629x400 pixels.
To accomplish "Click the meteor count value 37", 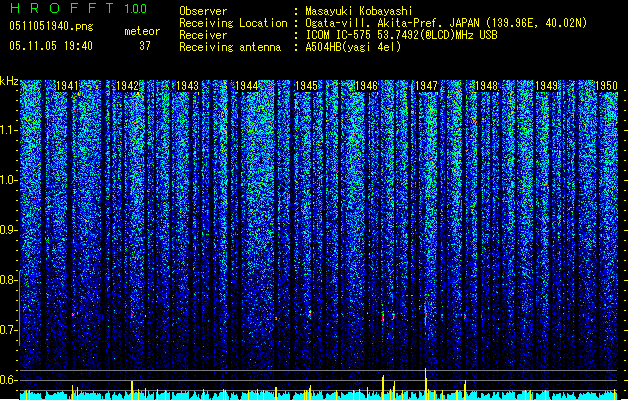I will point(144,46).
